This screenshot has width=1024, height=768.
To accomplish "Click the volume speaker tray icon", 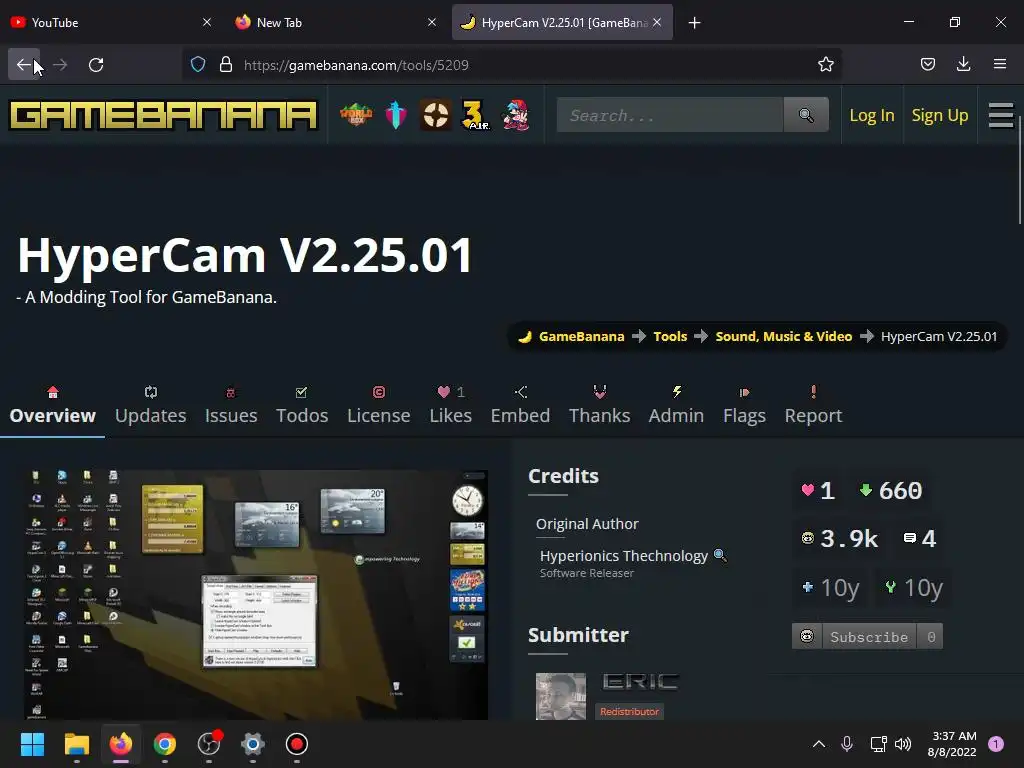I will pyautogui.click(x=903, y=744).
